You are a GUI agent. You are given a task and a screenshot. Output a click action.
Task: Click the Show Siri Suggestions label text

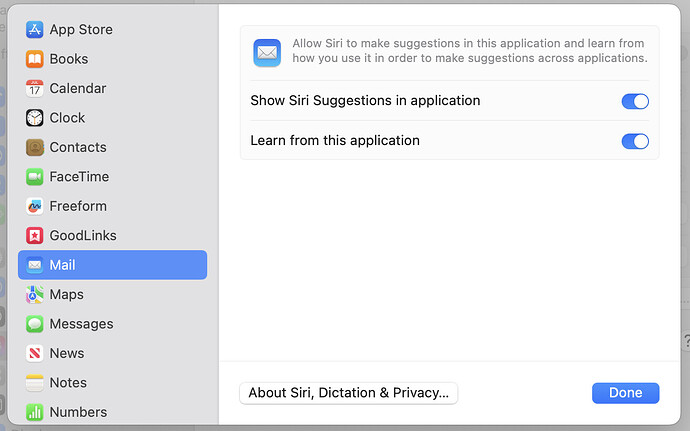pos(365,101)
